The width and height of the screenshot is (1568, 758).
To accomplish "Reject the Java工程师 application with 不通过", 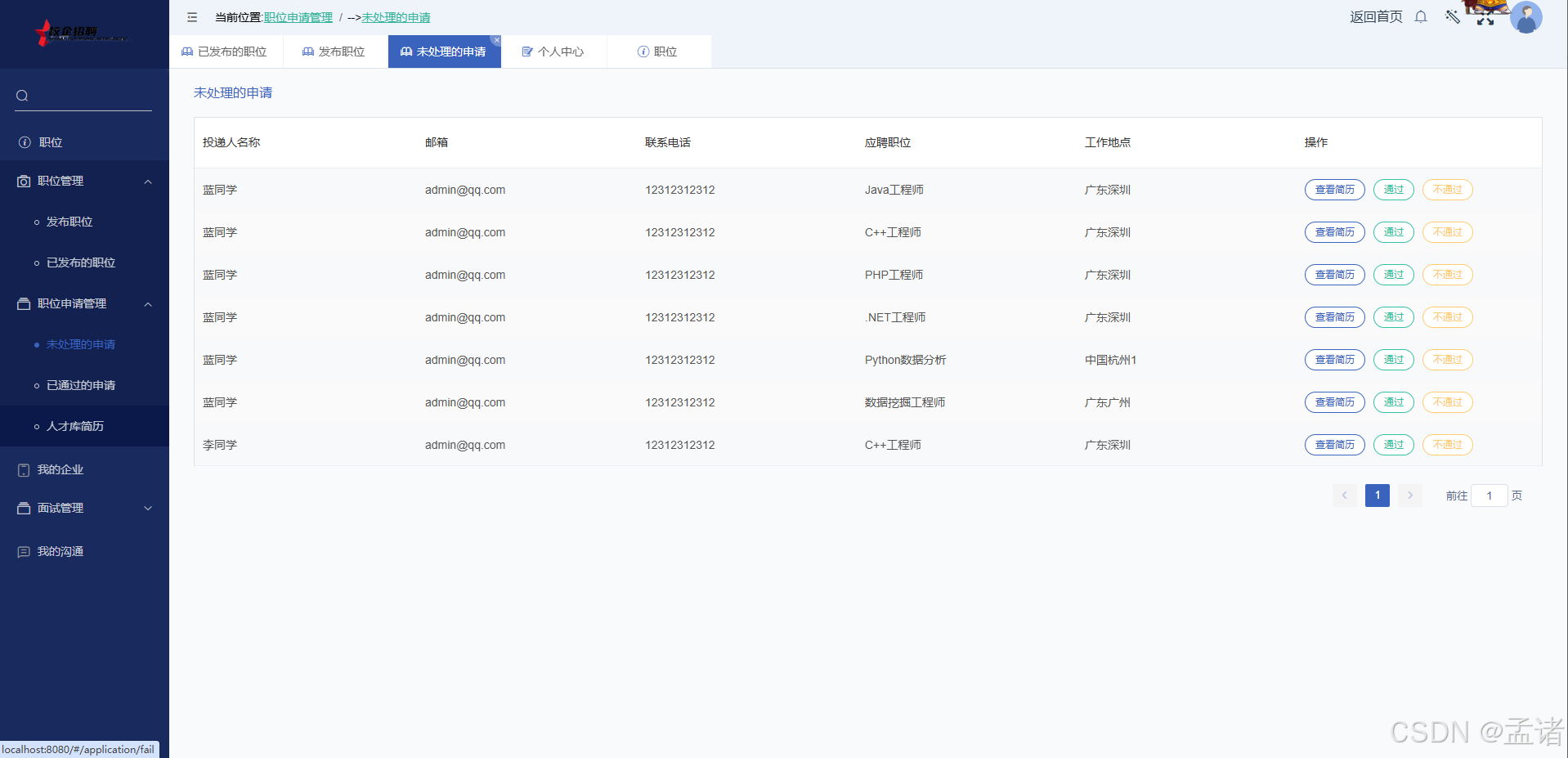I will pos(1447,190).
